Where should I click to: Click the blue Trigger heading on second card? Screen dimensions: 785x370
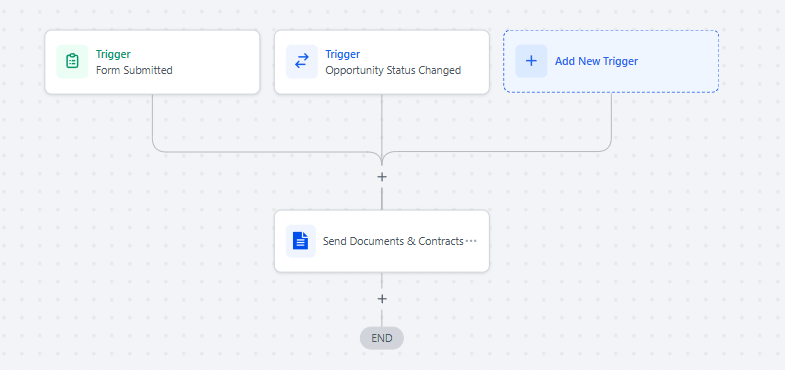pyautogui.click(x=342, y=54)
